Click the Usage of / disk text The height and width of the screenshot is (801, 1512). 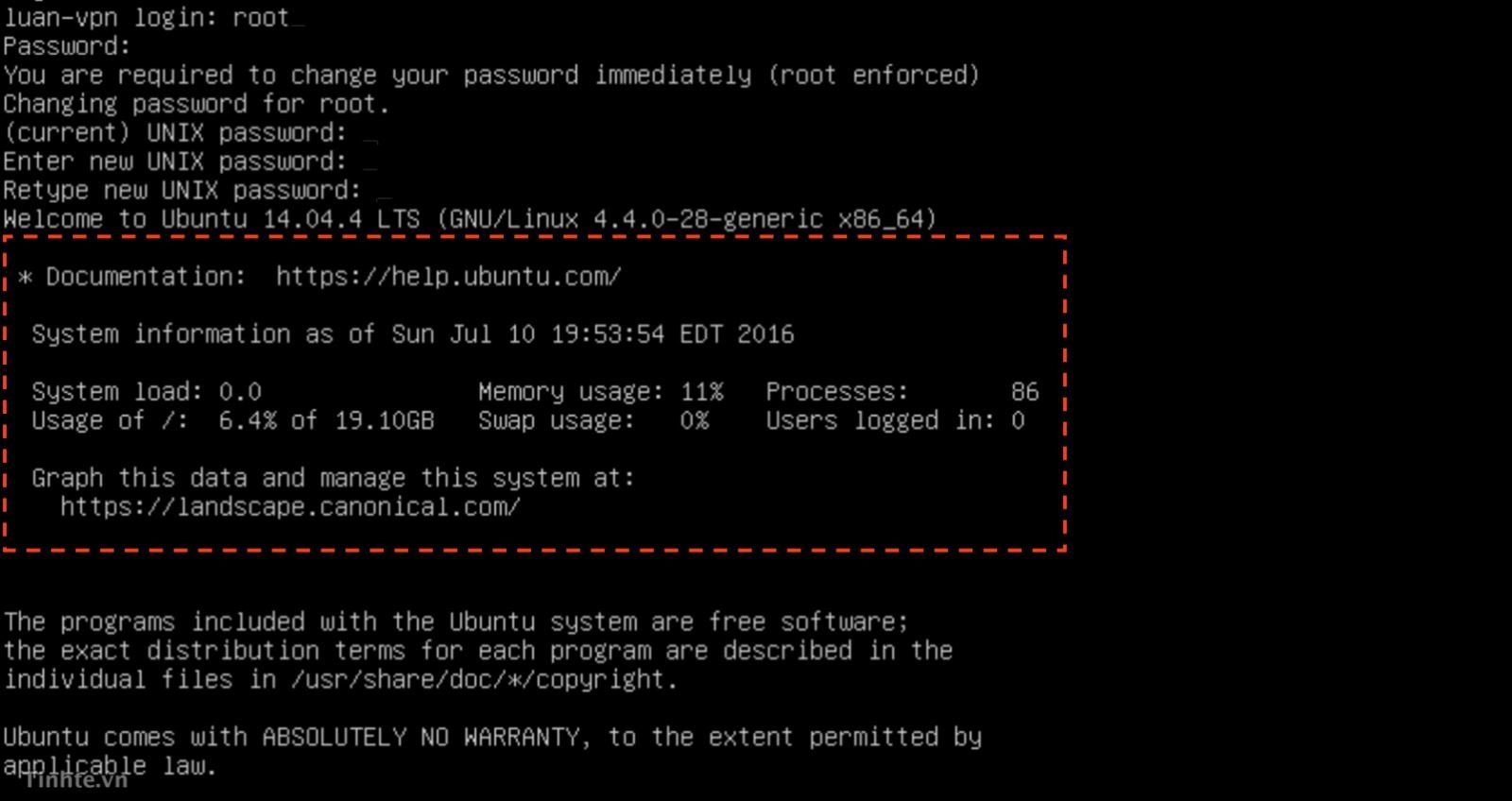[x=232, y=421]
